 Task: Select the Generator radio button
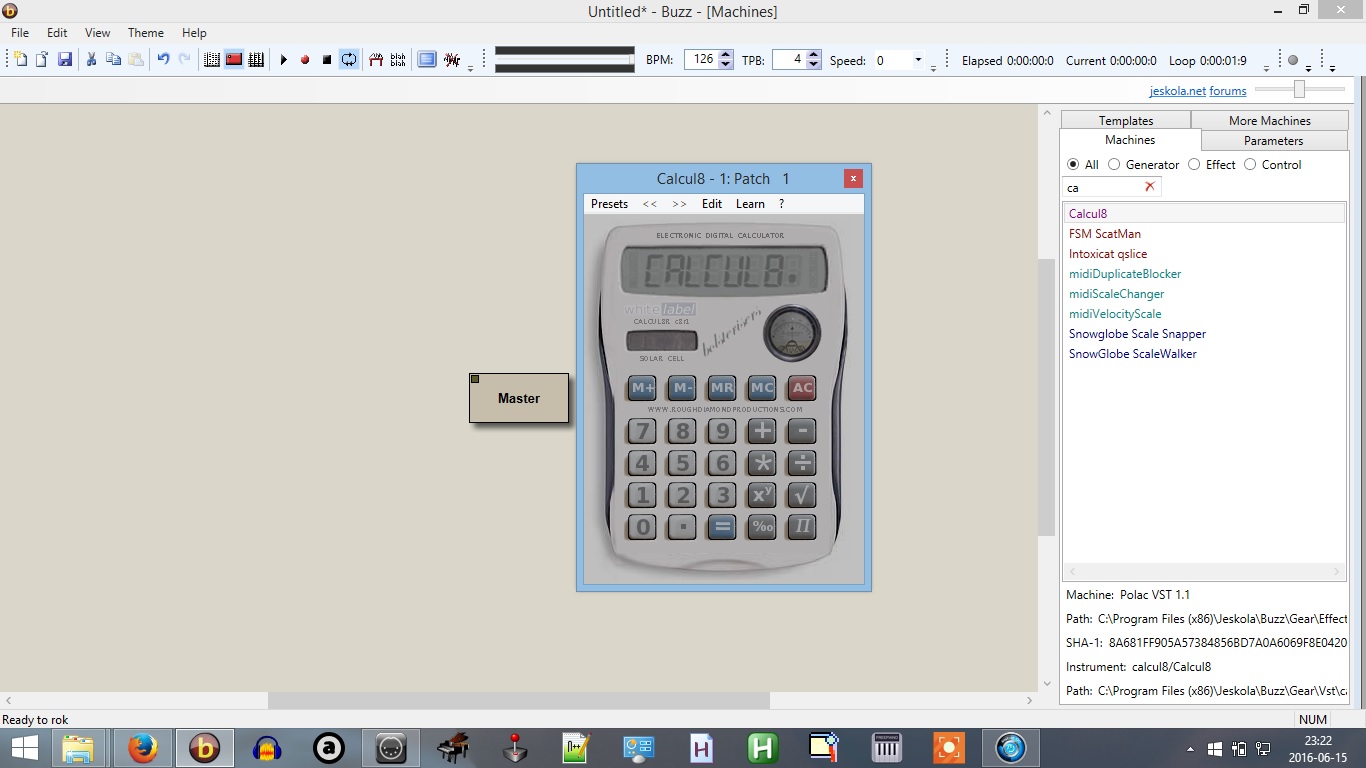[x=1114, y=164]
